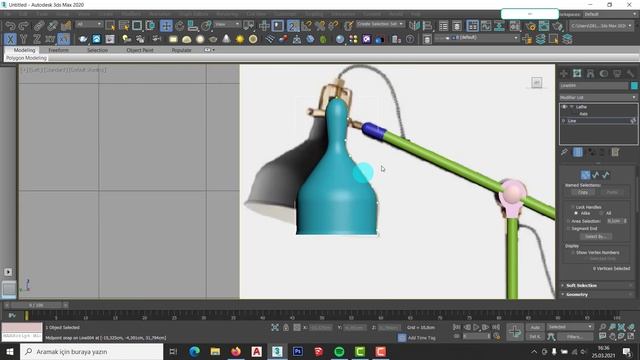This screenshot has height=360, width=640.
Task: Click the Pin Stack icon
Action: coord(564,152)
